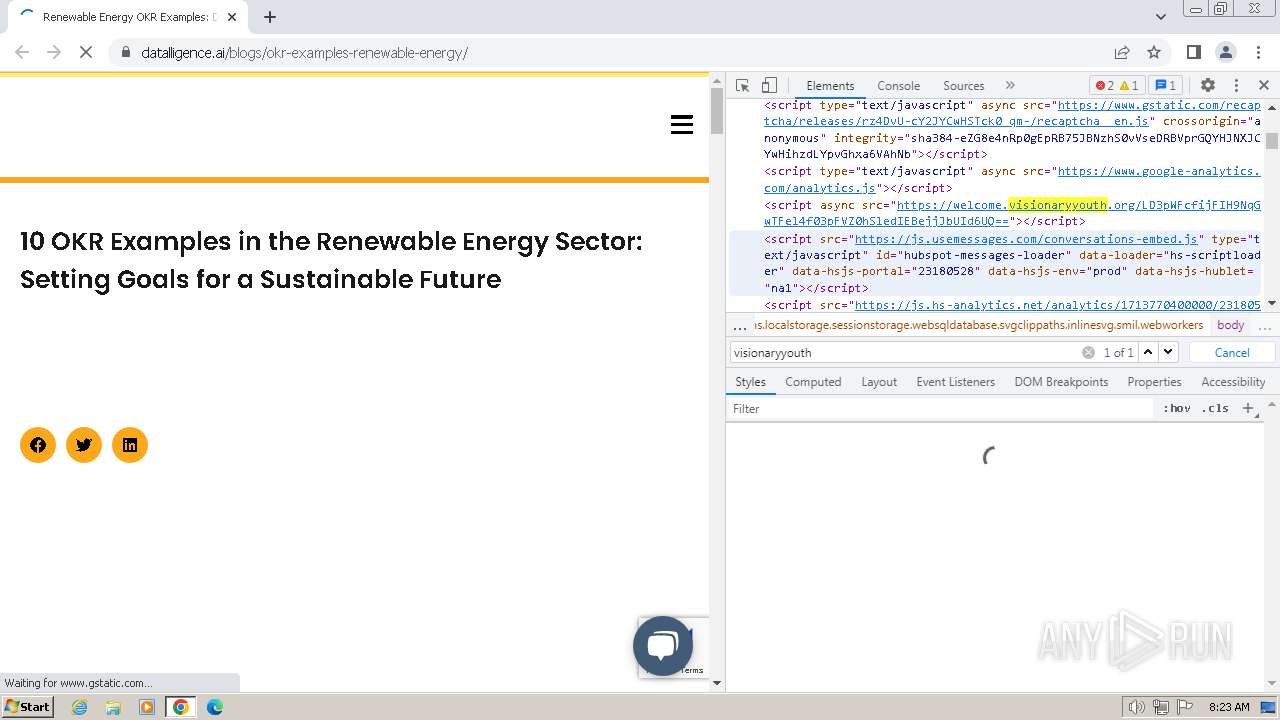Switch to the Elements panel

pyautogui.click(x=830, y=86)
